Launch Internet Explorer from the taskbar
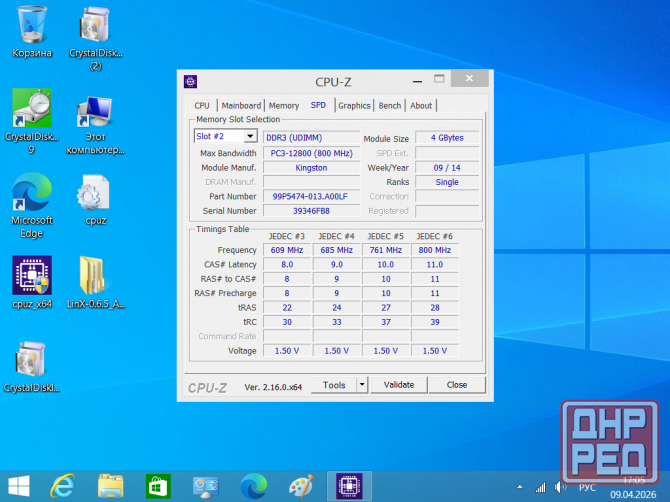 click(x=62, y=486)
